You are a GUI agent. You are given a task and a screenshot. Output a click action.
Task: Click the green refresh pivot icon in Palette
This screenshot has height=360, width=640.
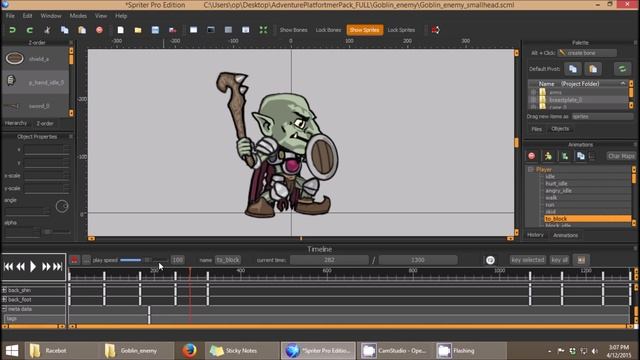point(622,69)
